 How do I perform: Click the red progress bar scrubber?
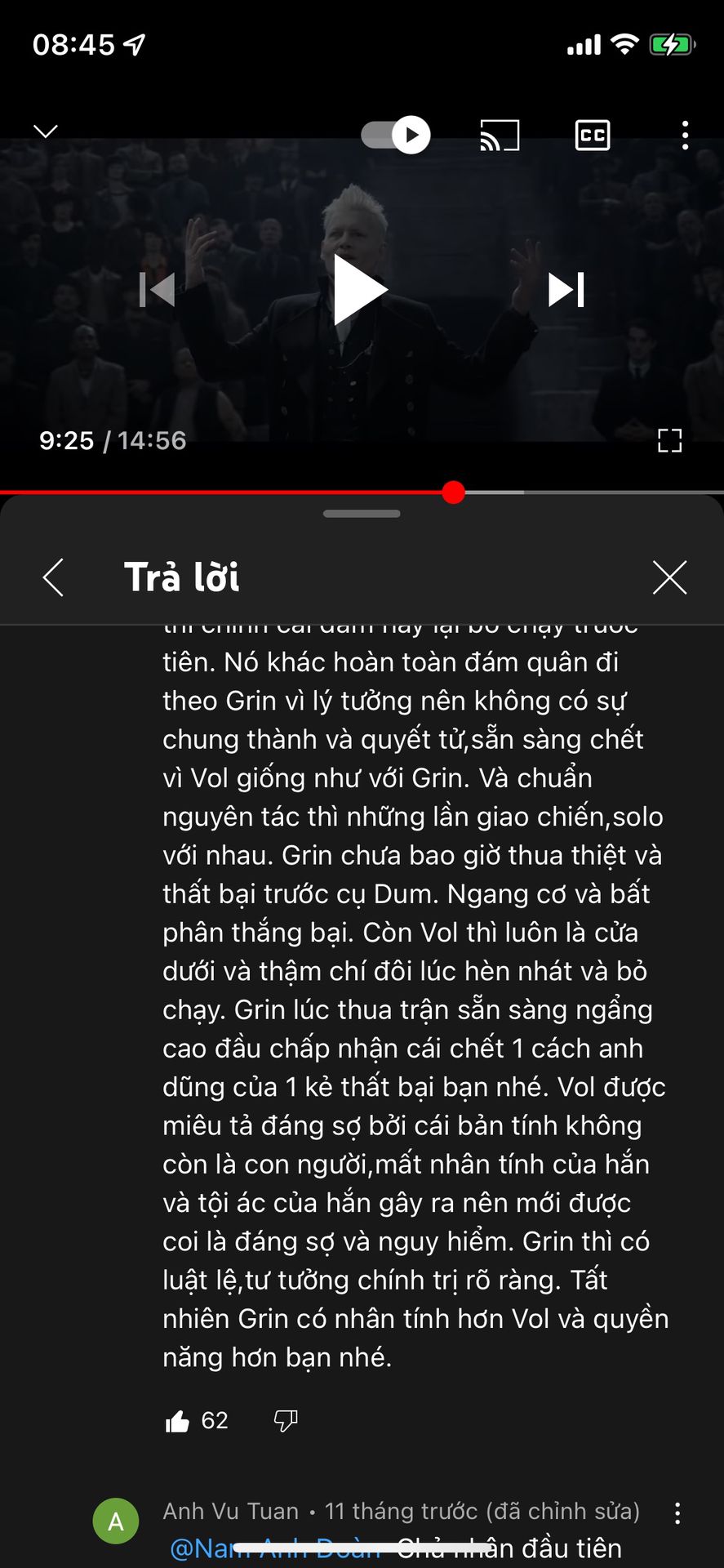(453, 492)
